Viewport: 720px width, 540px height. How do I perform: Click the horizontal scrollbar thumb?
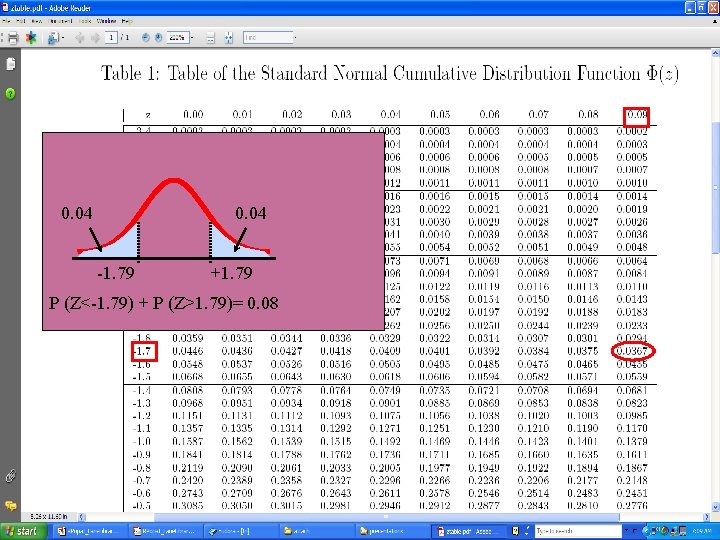[x=387, y=517]
